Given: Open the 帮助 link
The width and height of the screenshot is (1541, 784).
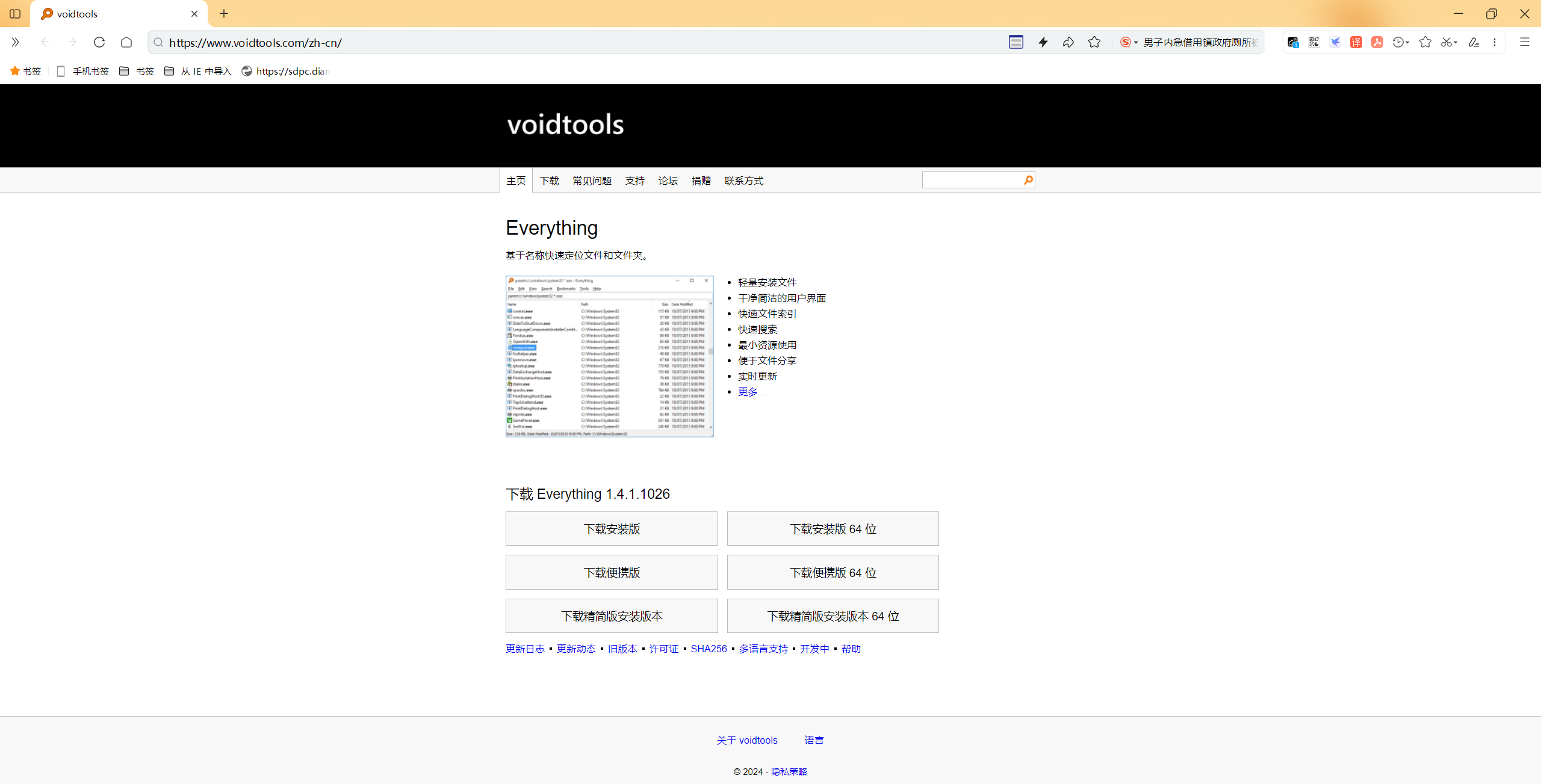Looking at the screenshot, I should coord(851,649).
